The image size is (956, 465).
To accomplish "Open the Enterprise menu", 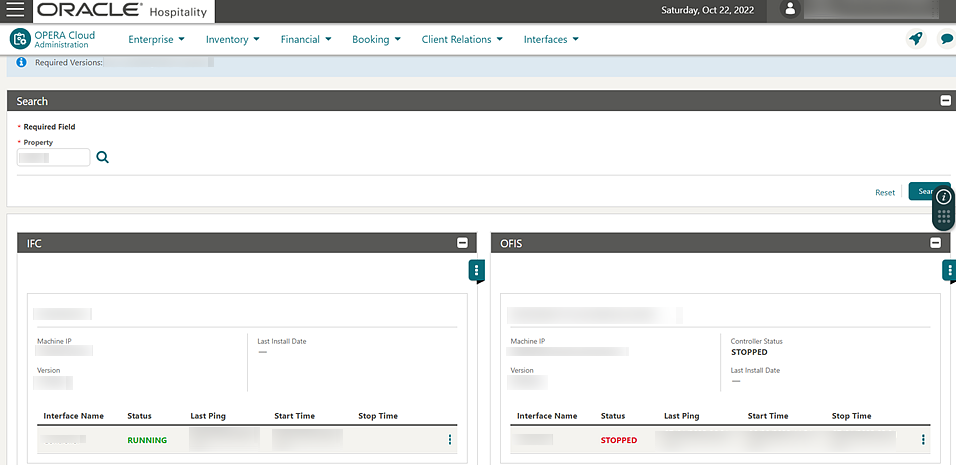I will [156, 39].
